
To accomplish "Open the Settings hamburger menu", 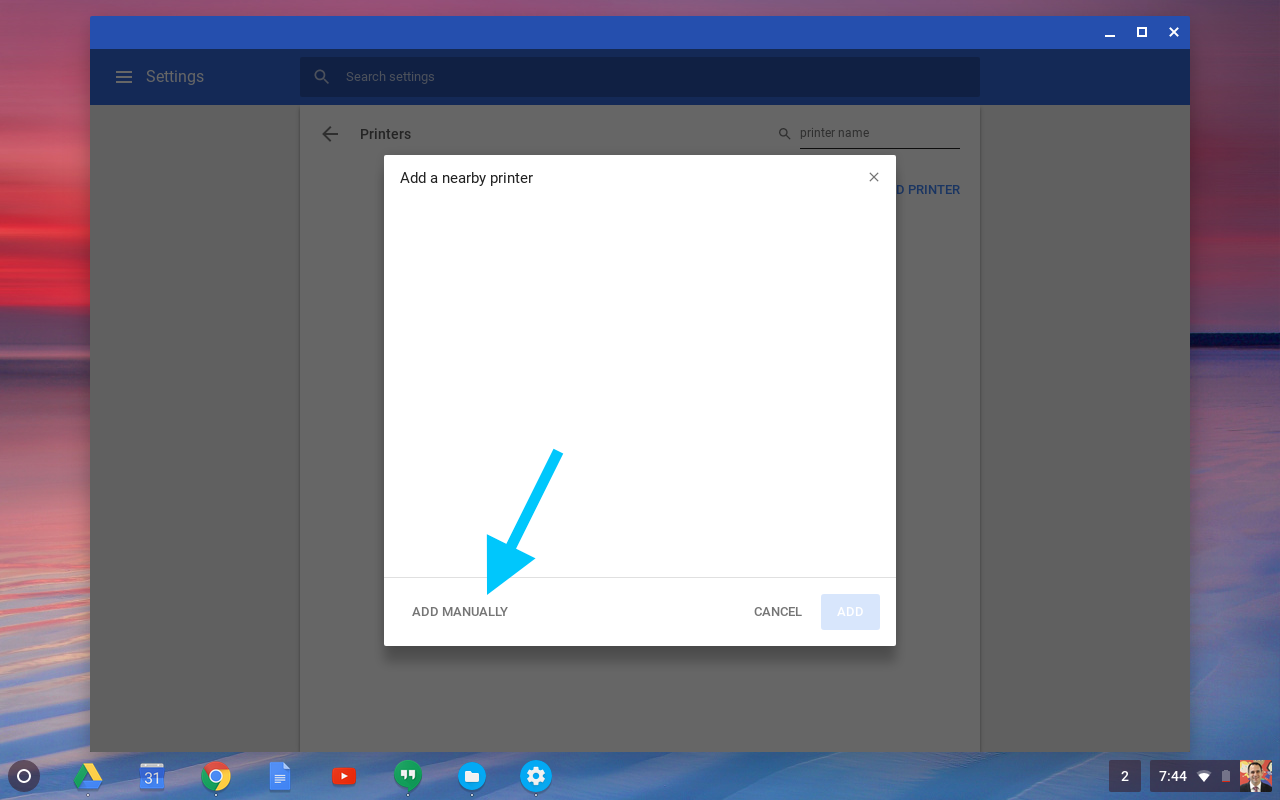I will pos(124,77).
